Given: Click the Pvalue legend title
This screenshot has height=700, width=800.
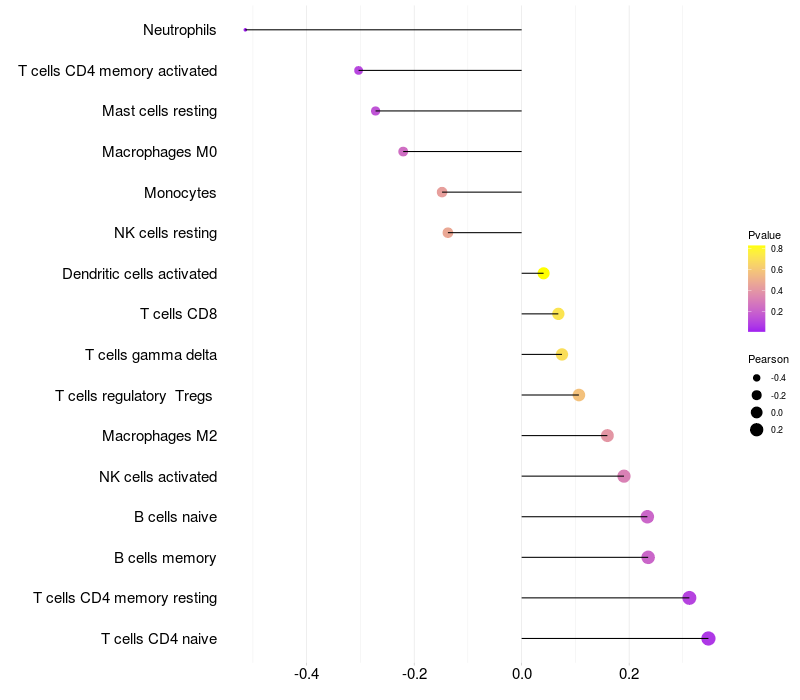Looking at the screenshot, I should (x=764, y=235).
